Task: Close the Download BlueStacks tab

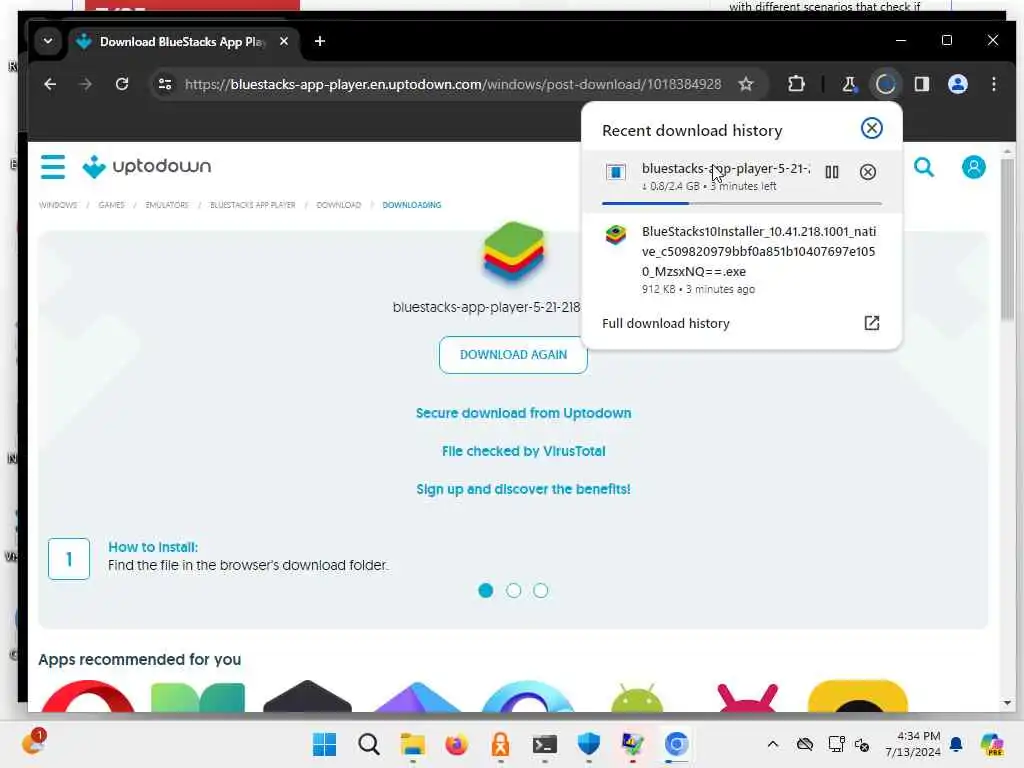Action: tap(284, 41)
